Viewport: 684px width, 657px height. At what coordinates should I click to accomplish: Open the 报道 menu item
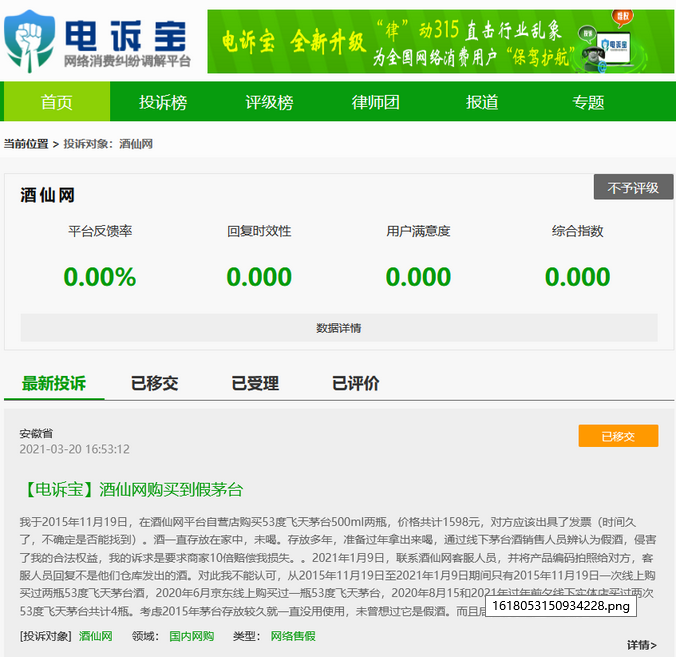coord(482,102)
